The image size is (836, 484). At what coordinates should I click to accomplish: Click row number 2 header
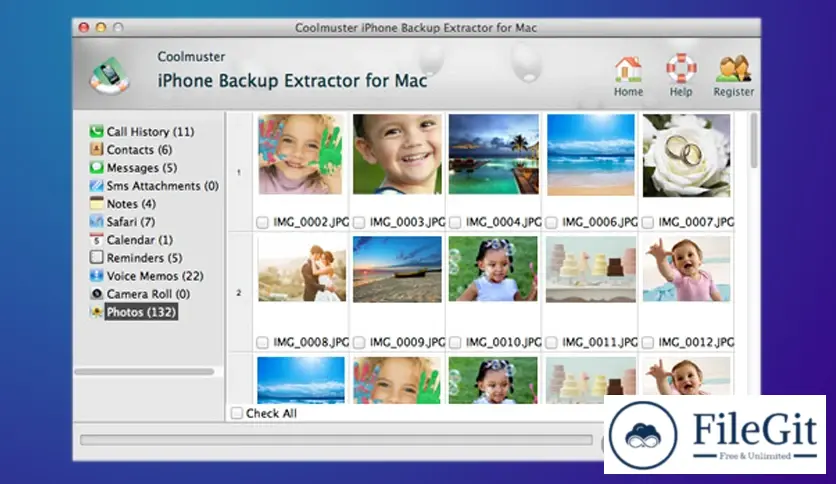coord(239,293)
